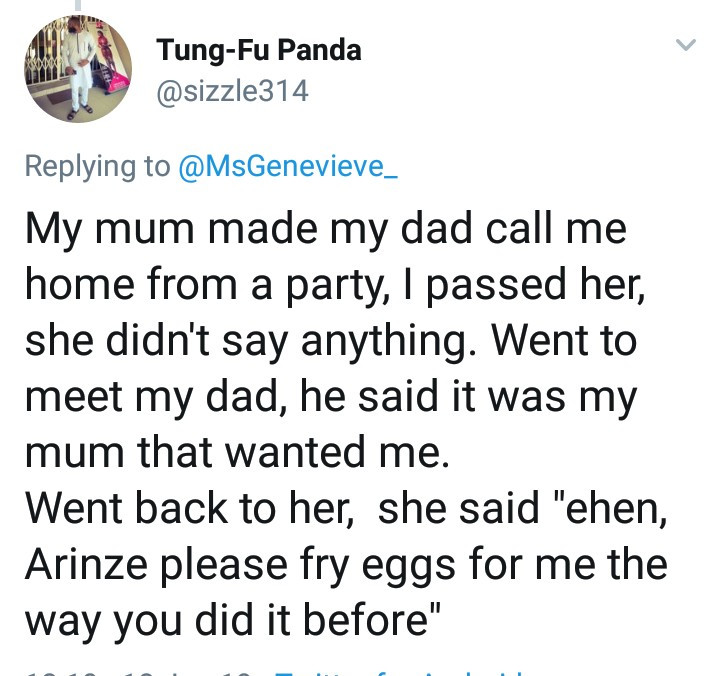Select the tweet timestamp at the bottom
Image resolution: width=720 pixels, height=676 pixels.
pyautogui.click(x=138, y=673)
